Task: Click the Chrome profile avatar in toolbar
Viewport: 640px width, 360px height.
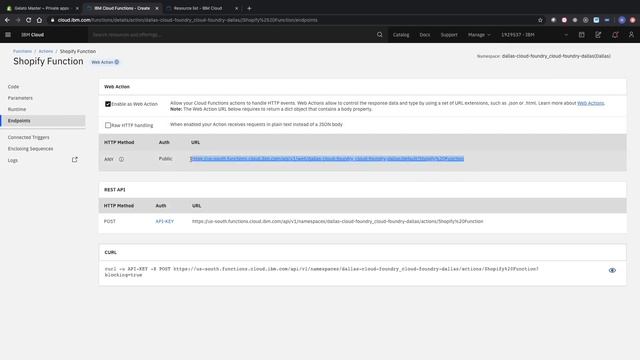Action: pyautogui.click(x=622, y=20)
